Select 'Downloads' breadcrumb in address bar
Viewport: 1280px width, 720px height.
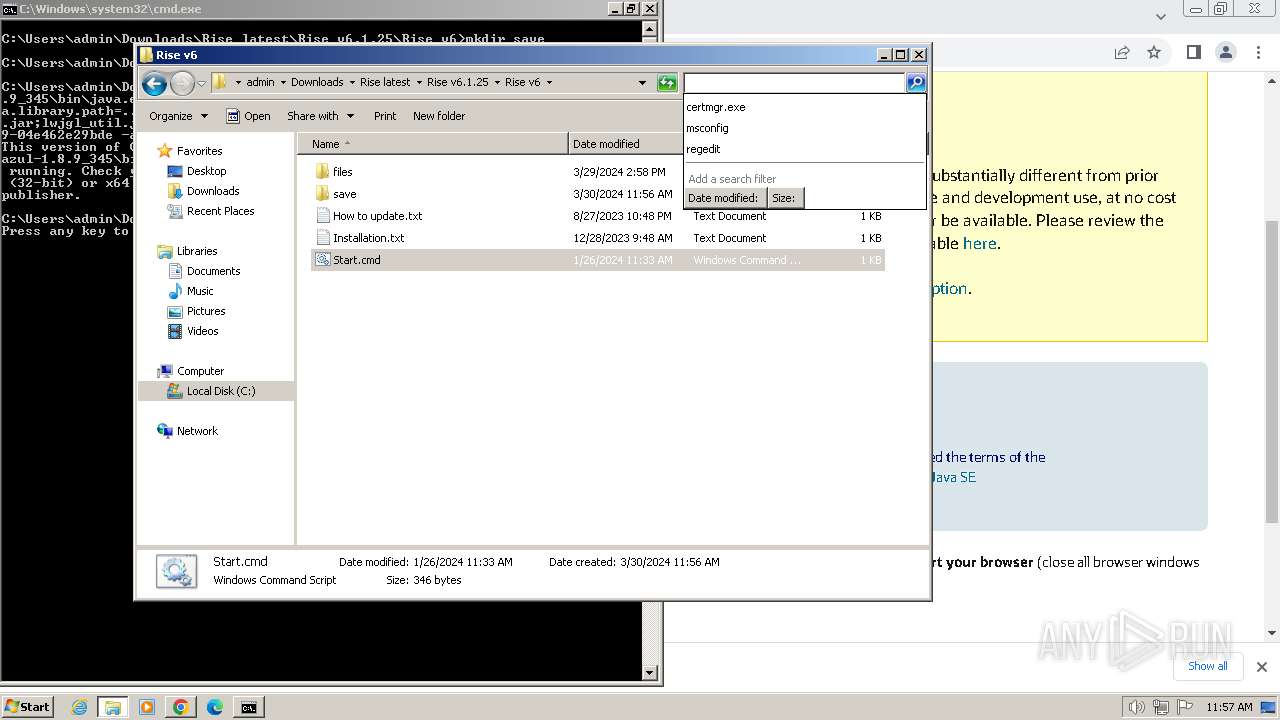[x=317, y=82]
